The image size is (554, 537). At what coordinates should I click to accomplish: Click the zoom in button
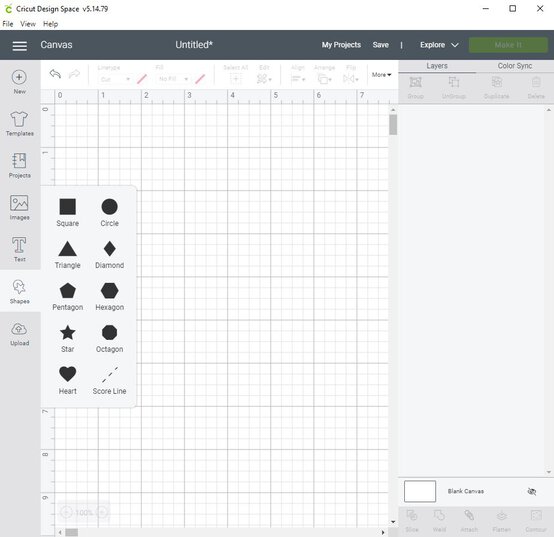[x=102, y=512]
